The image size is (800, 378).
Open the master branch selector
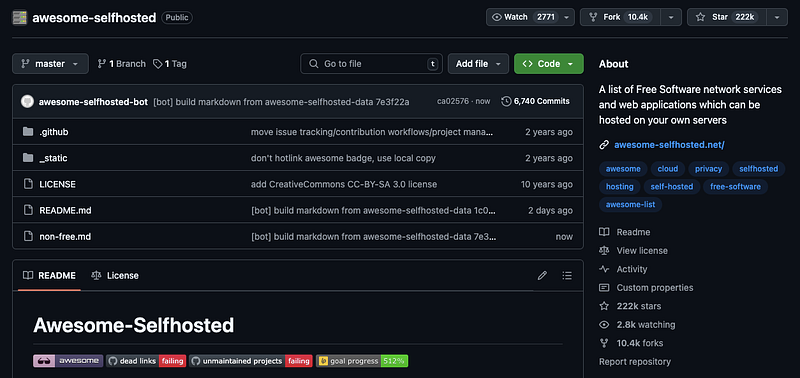[x=50, y=64]
